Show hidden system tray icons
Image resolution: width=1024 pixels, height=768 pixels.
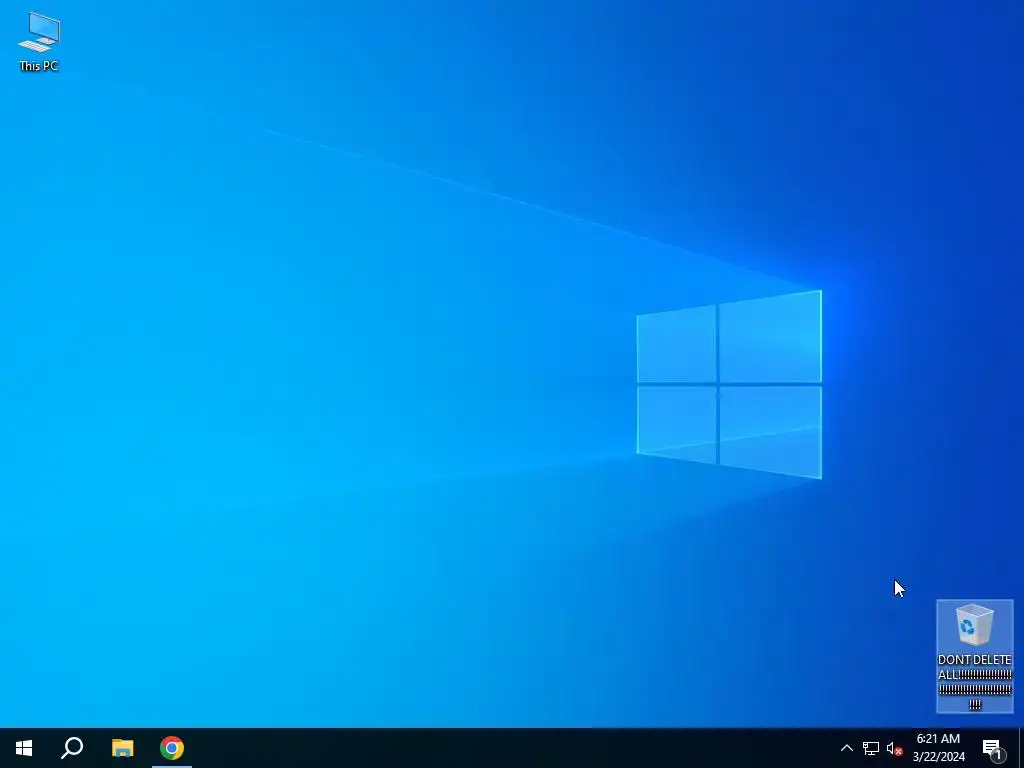point(846,748)
